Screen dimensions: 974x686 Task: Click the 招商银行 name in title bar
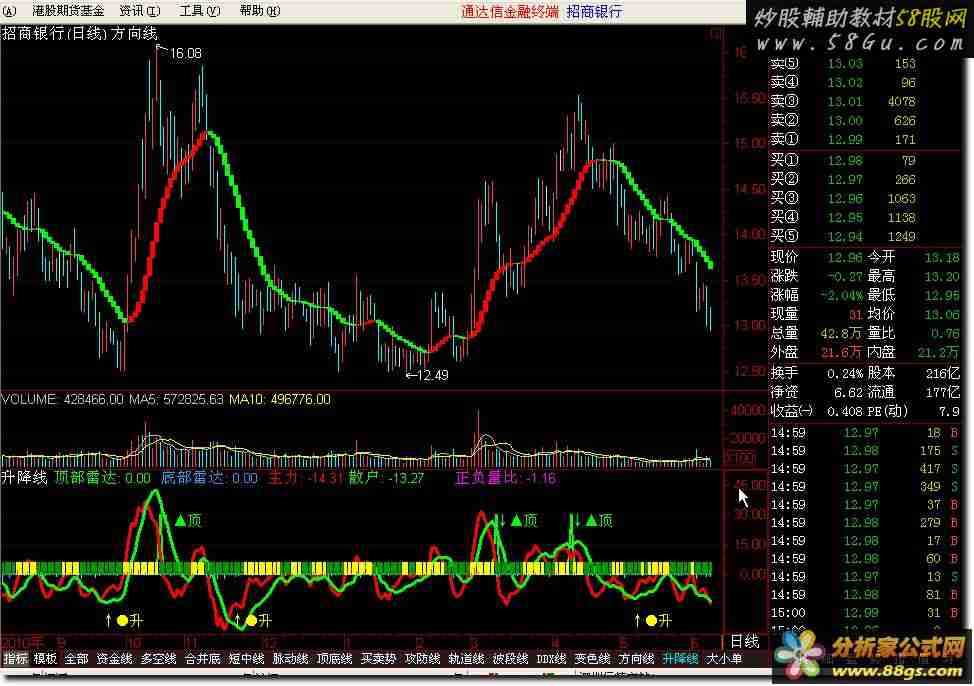(594, 11)
